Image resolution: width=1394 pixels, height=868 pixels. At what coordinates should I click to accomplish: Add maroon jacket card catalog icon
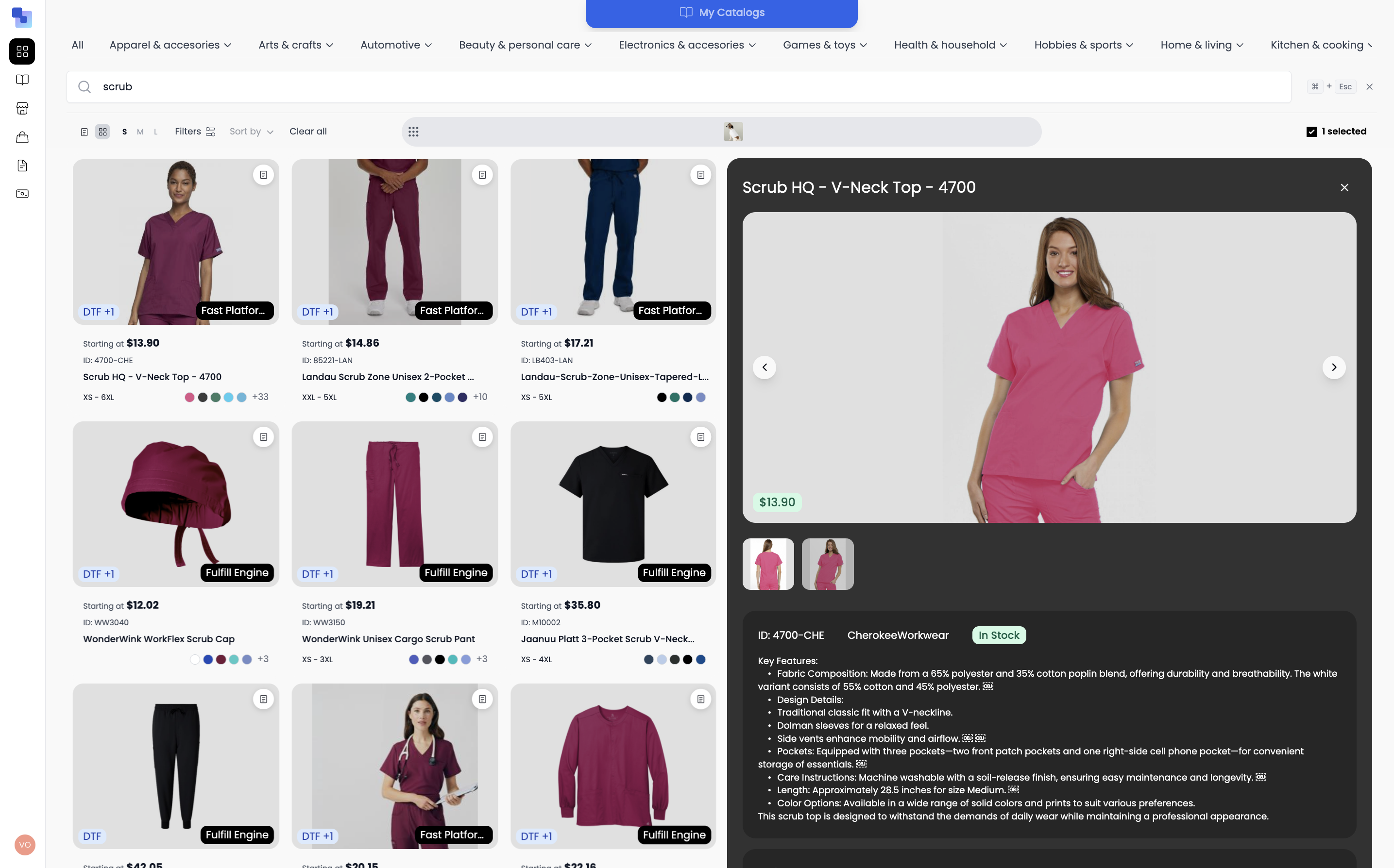(701, 699)
